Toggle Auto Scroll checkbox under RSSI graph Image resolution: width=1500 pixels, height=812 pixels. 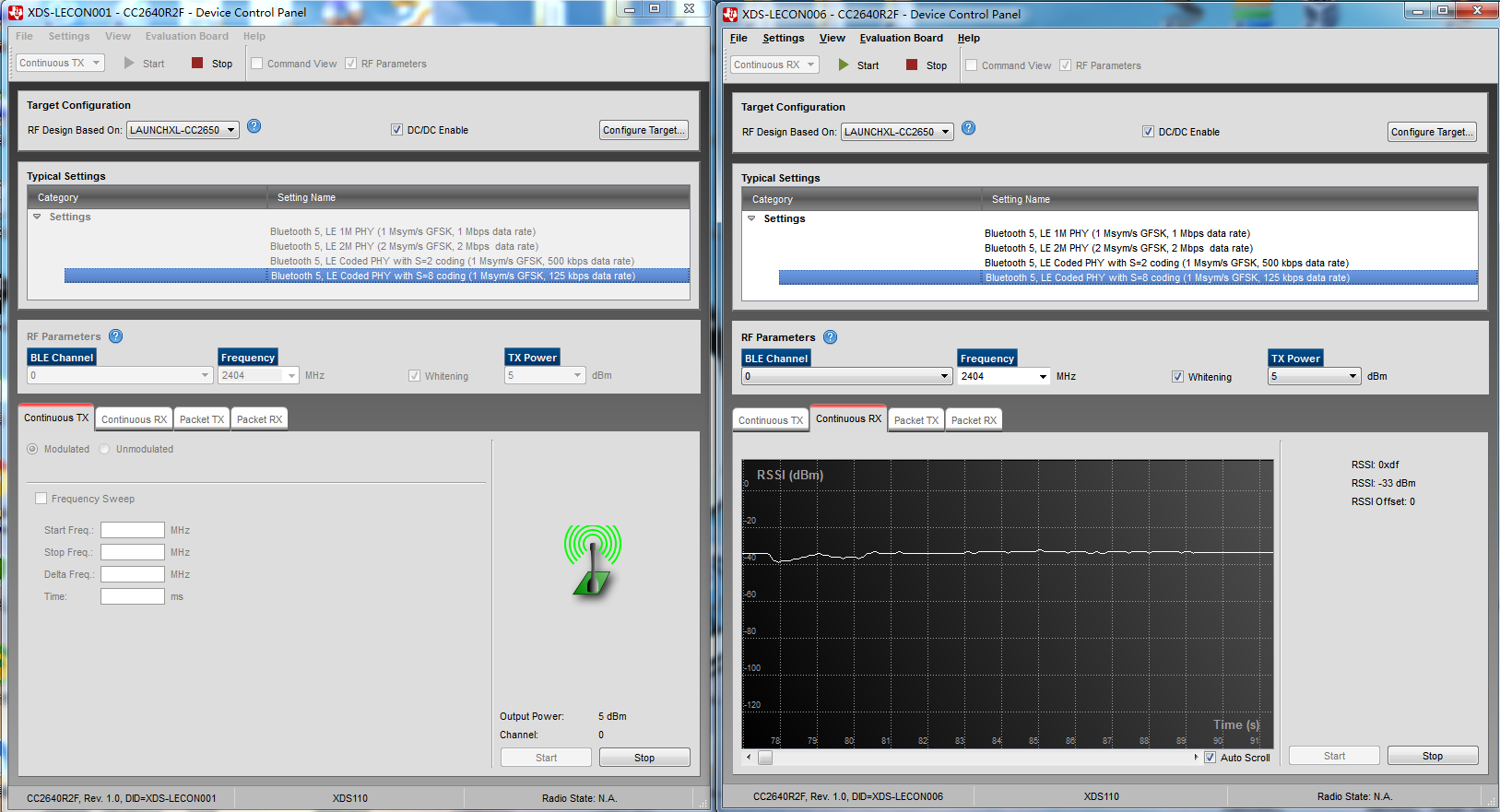pos(1210,758)
